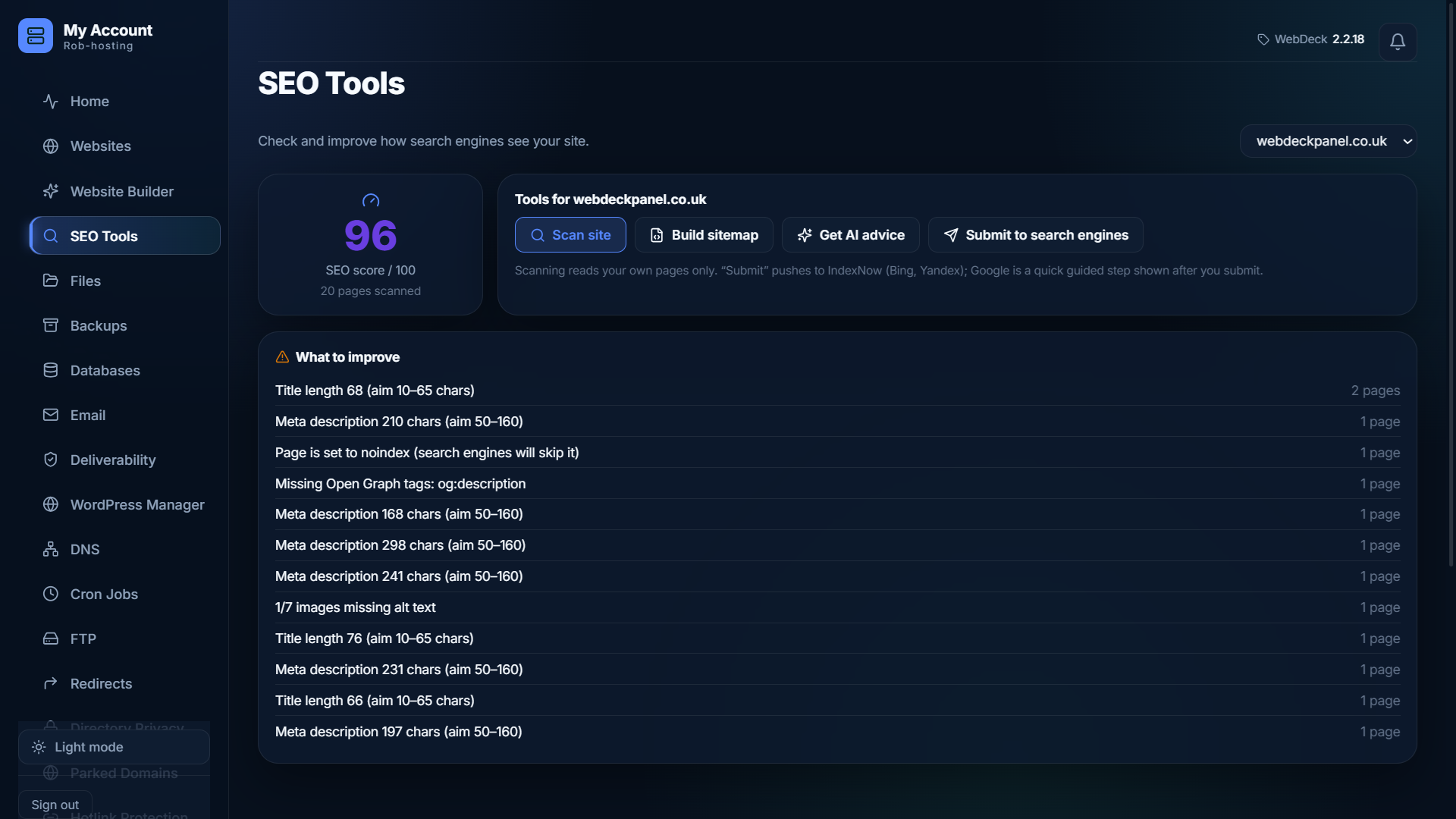Viewport: 1456px width, 819px height.
Task: Click the Files folder icon
Action: pyautogui.click(x=51, y=281)
